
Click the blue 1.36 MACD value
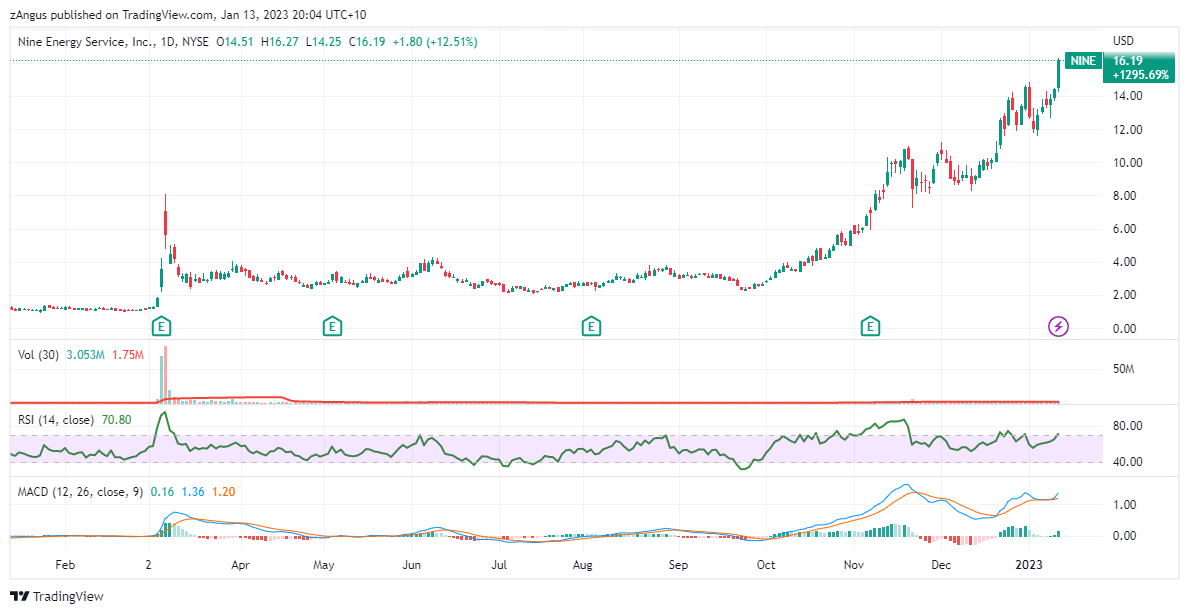click(x=192, y=492)
